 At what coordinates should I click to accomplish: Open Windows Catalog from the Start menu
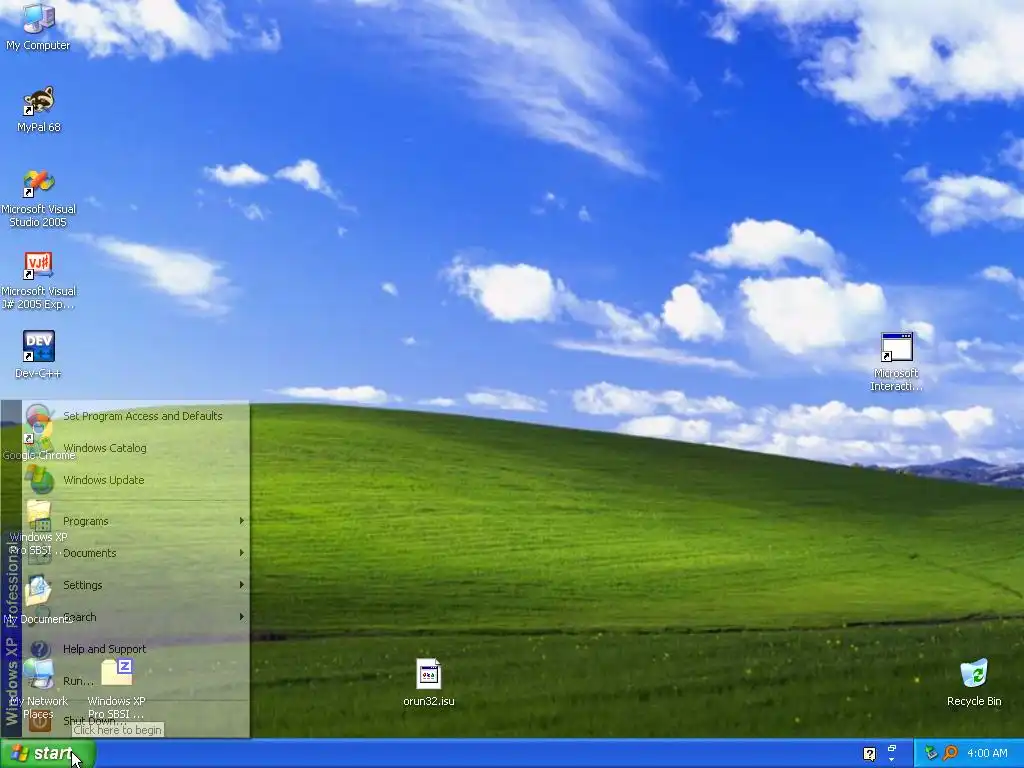click(136, 448)
